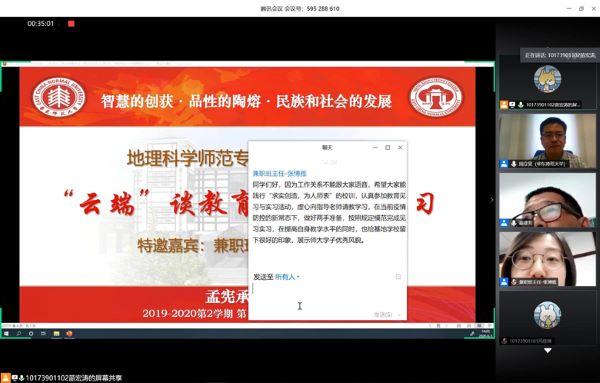Open the PowerPoint icon on shared taskbar
The height and width of the screenshot is (383, 600).
click(x=69, y=334)
